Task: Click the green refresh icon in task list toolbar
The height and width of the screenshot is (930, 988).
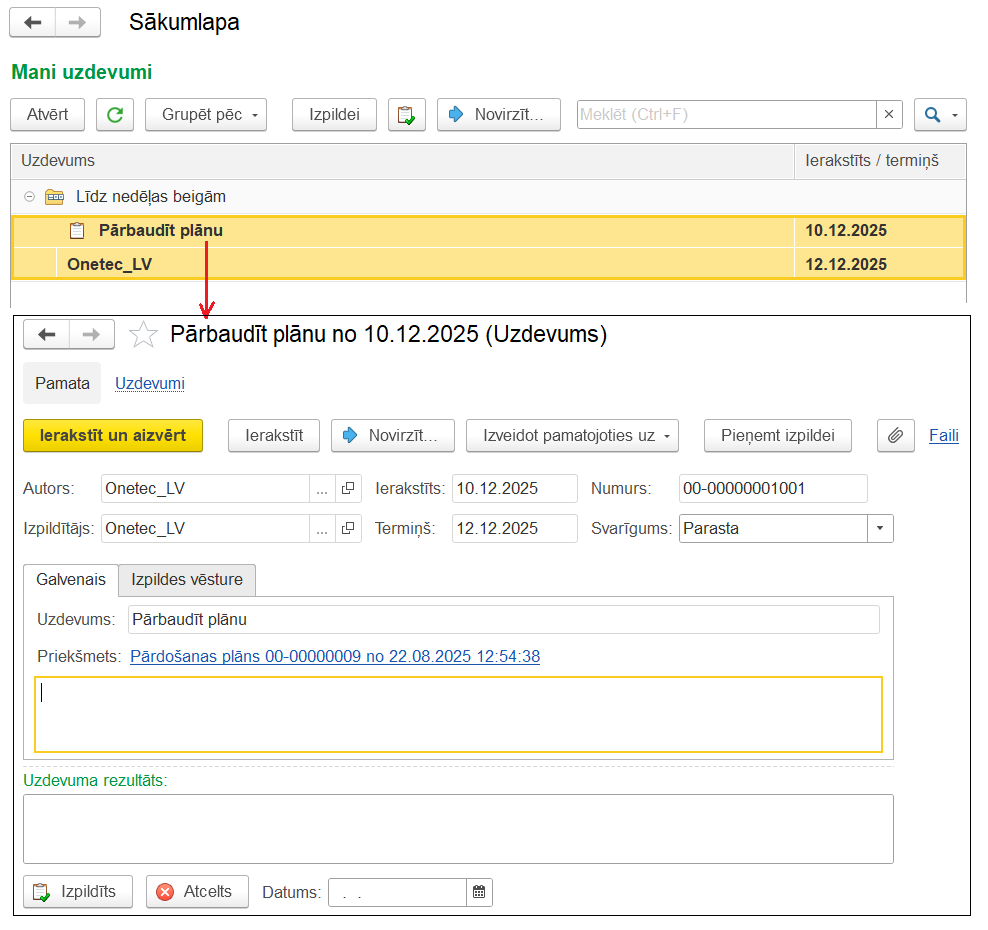Action: (x=115, y=115)
